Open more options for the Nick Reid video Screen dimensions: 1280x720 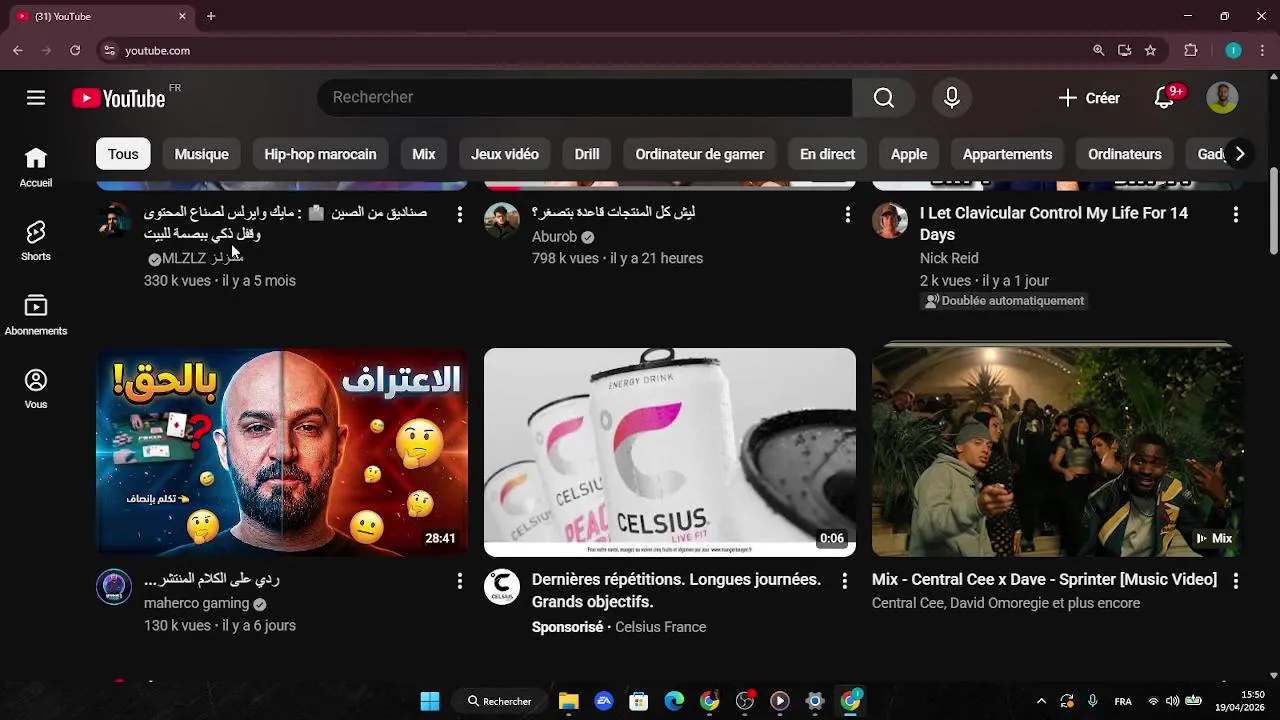(1235, 214)
